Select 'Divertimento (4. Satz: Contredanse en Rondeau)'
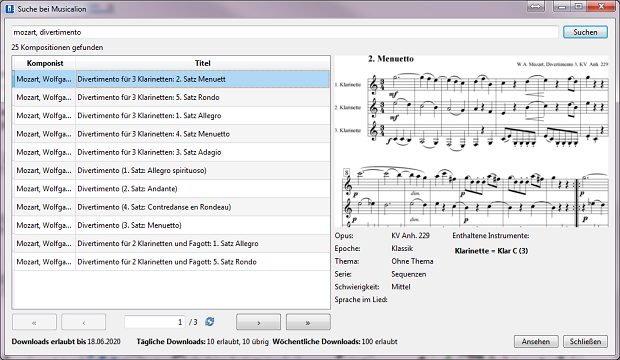 click(x=171, y=207)
